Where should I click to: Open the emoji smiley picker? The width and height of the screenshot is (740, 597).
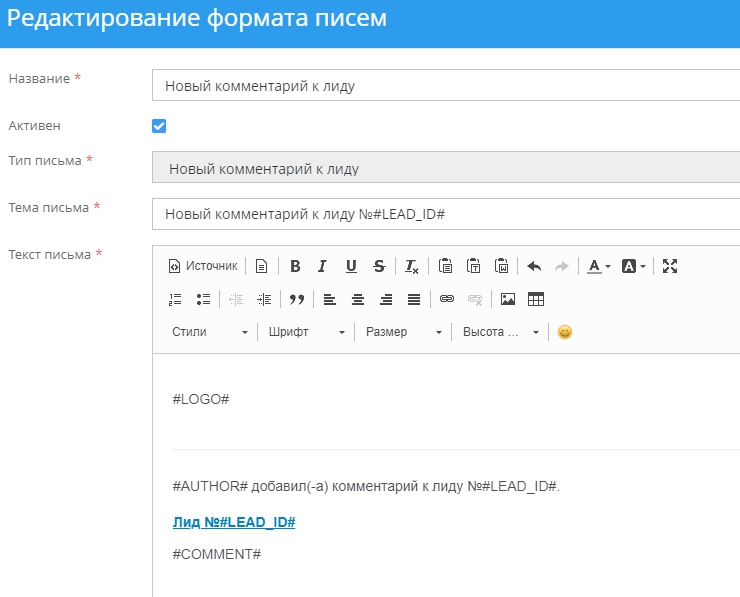(x=565, y=332)
